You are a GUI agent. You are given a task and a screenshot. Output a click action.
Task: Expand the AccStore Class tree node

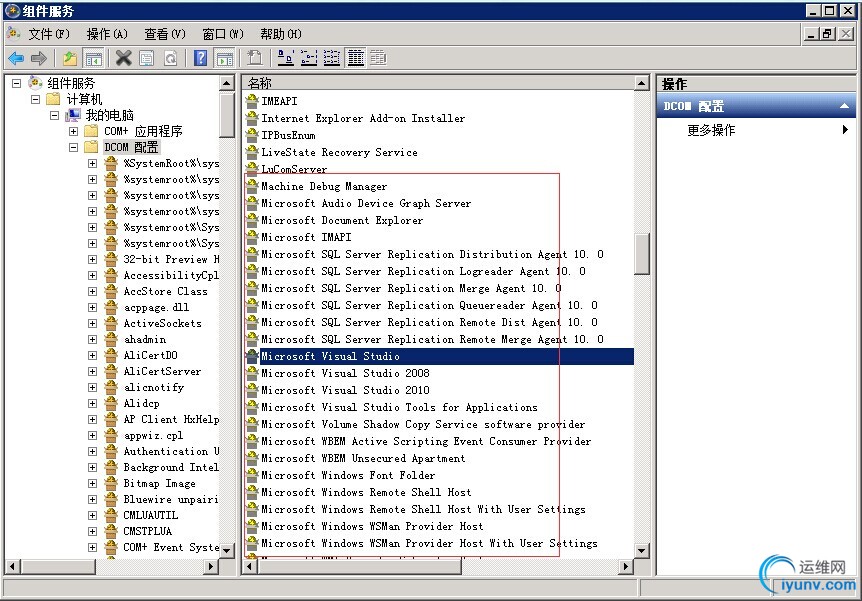[92, 291]
